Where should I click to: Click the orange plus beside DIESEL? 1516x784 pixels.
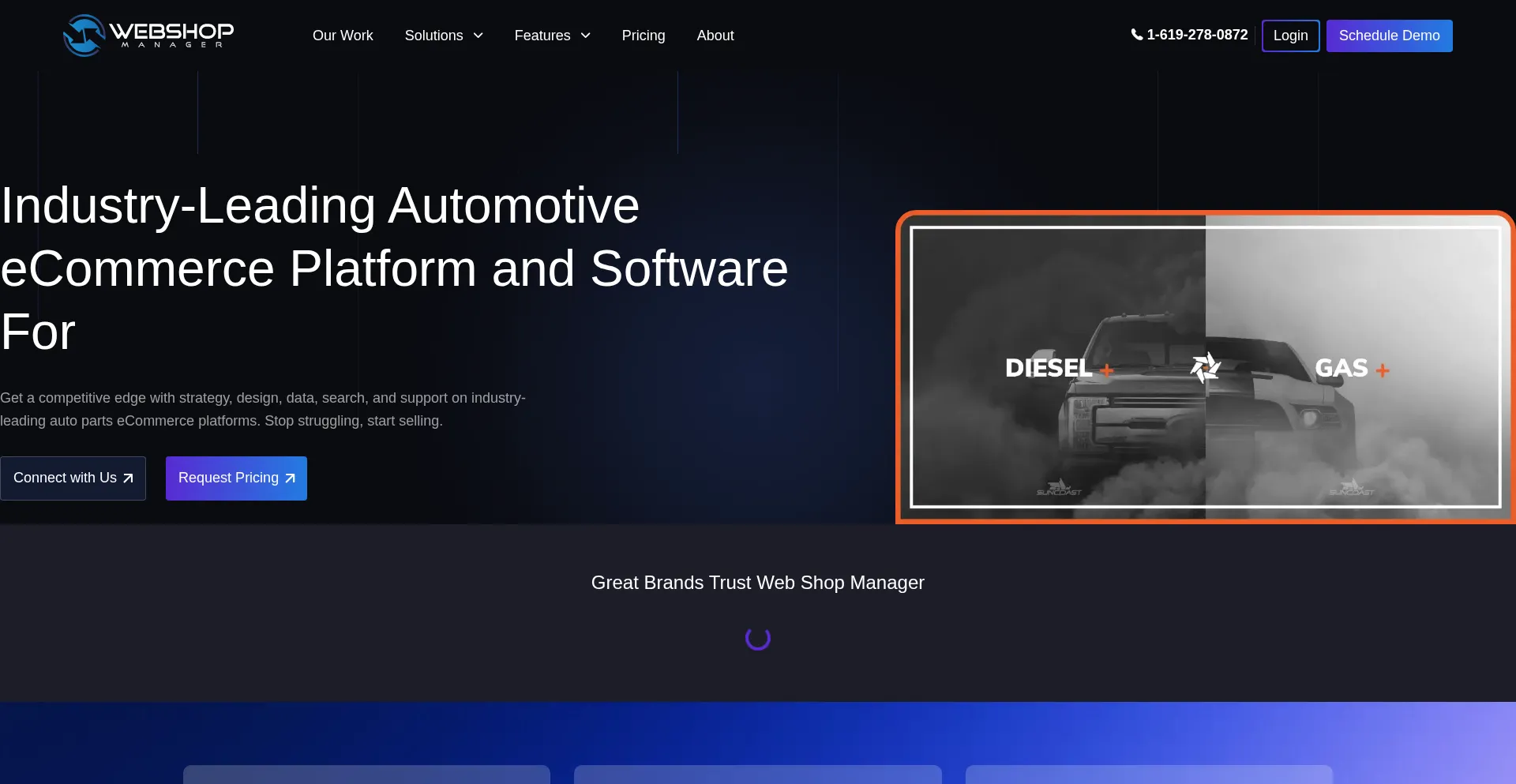tap(1107, 370)
